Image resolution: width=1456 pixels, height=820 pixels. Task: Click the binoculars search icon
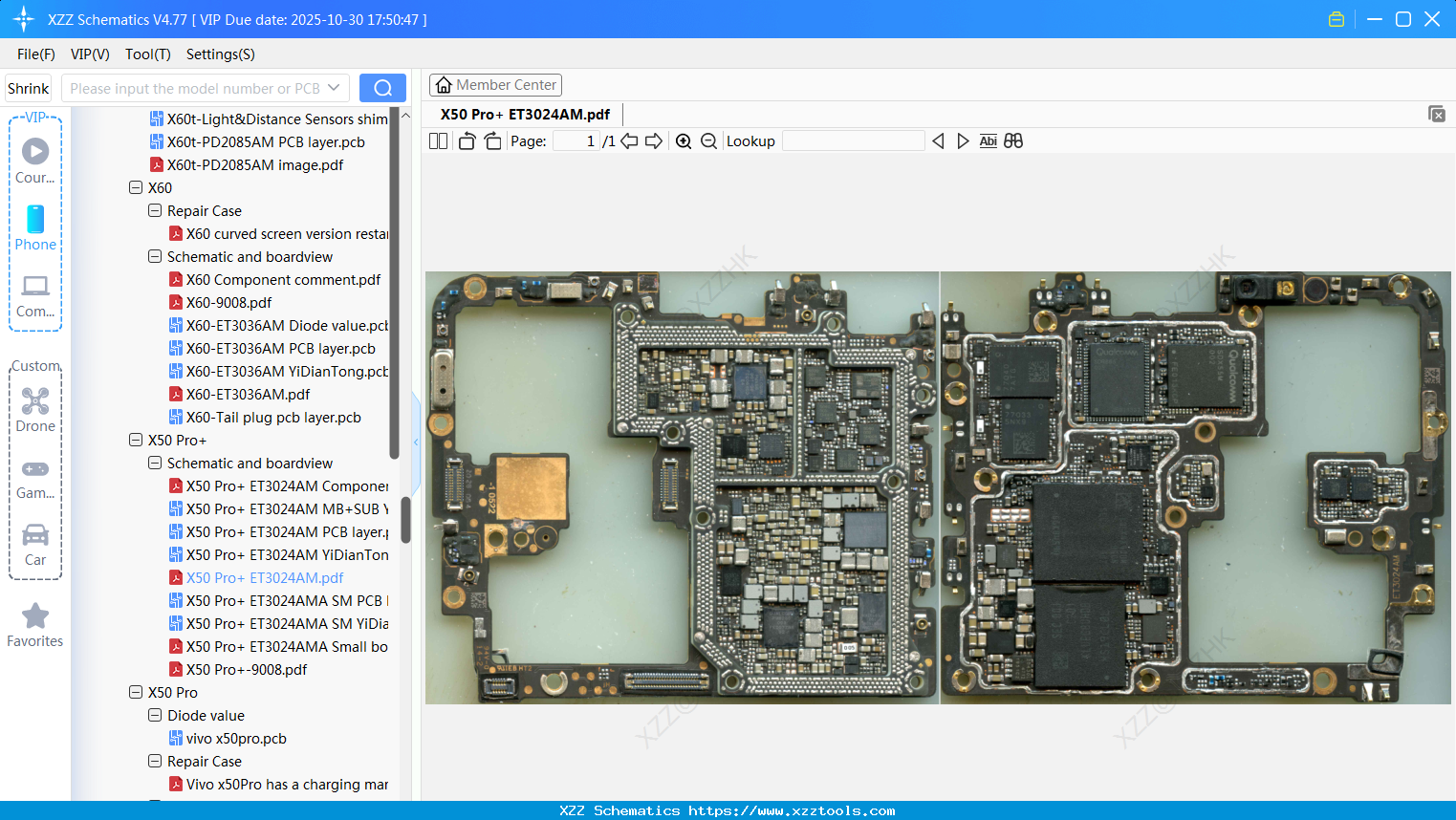(x=1013, y=141)
